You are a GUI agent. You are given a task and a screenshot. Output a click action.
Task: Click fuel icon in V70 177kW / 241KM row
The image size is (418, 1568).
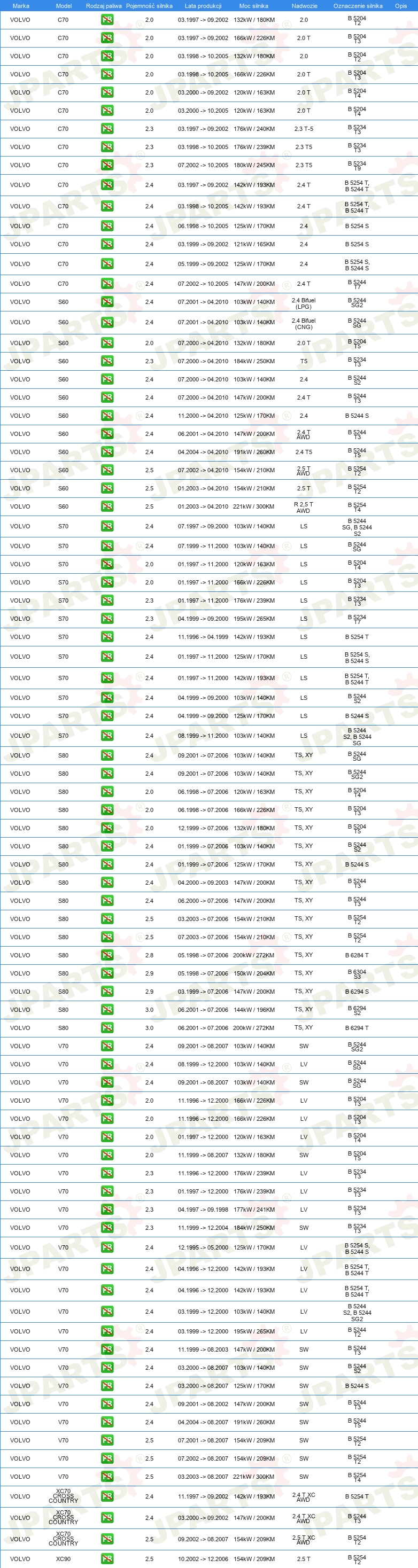(107, 1210)
